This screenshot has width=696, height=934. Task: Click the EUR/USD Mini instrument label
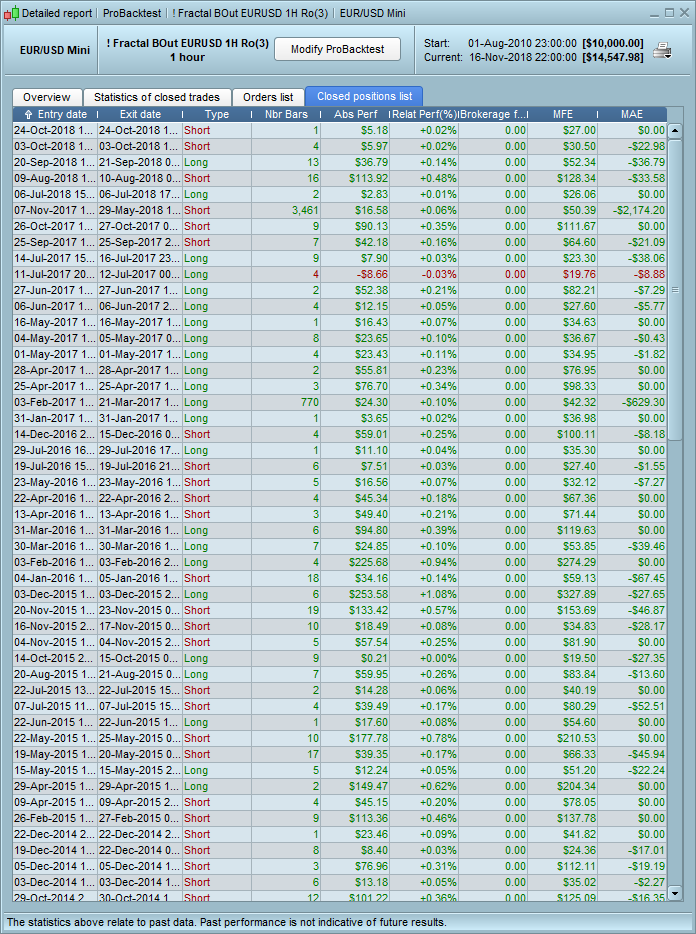pyautogui.click(x=55, y=50)
